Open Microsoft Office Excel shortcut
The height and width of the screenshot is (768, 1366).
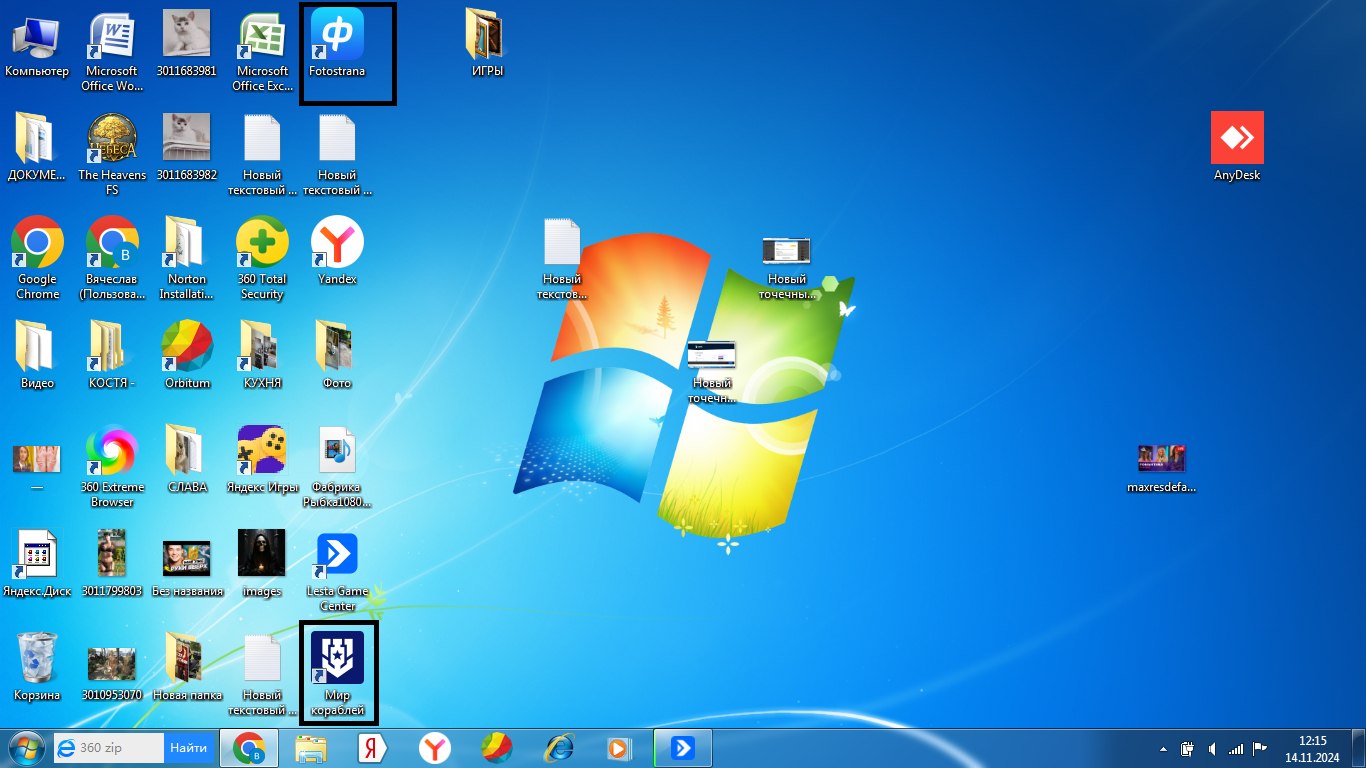tap(262, 50)
